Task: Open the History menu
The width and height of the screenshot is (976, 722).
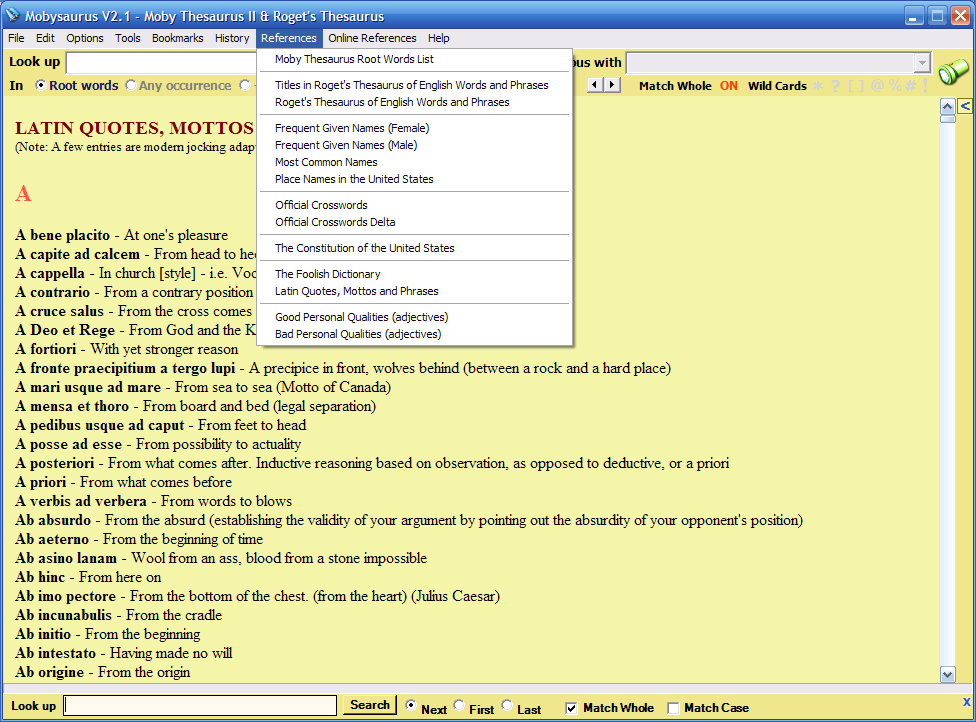Action: (232, 38)
